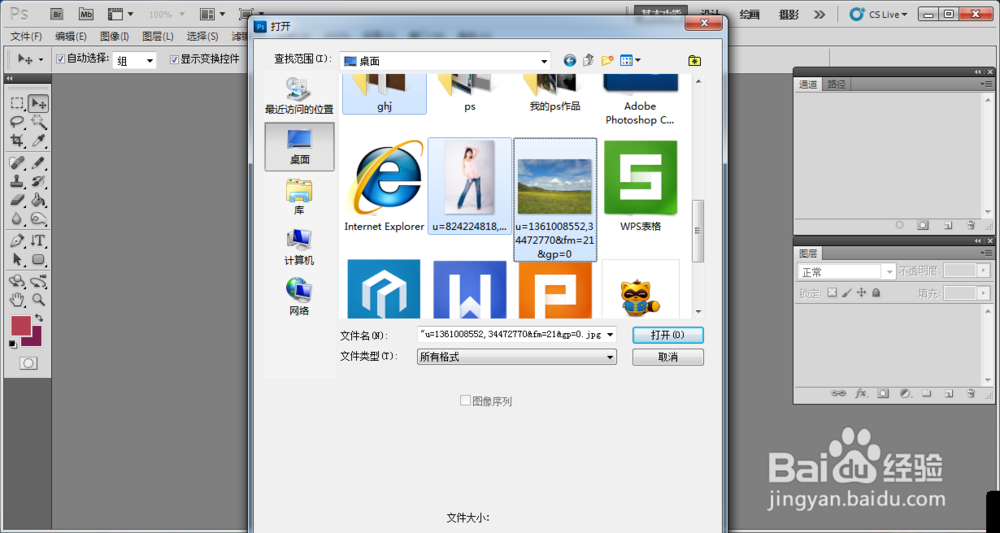Create a new folder in Open dialog
This screenshot has width=1000, height=533.
click(x=607, y=61)
